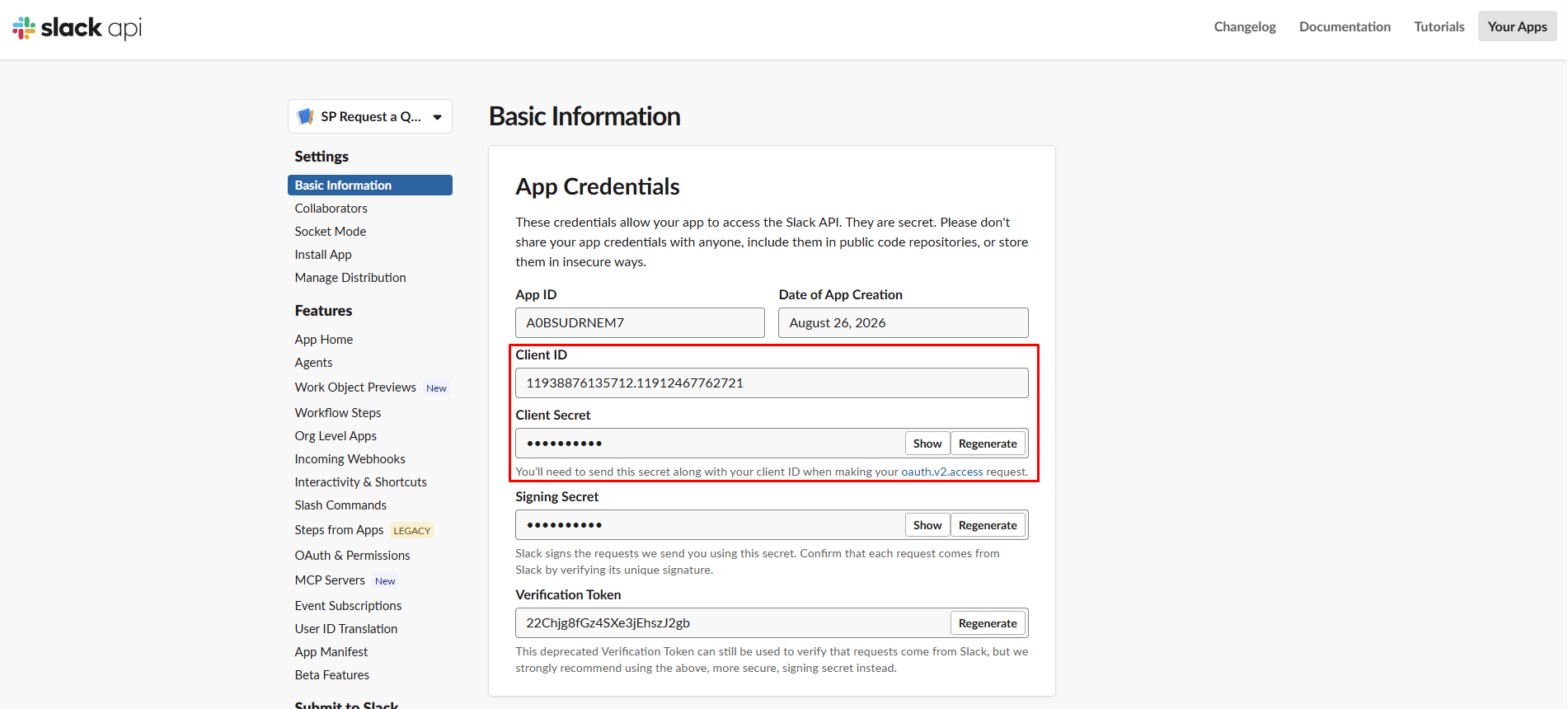Open Socket Mode settings

coord(331,232)
